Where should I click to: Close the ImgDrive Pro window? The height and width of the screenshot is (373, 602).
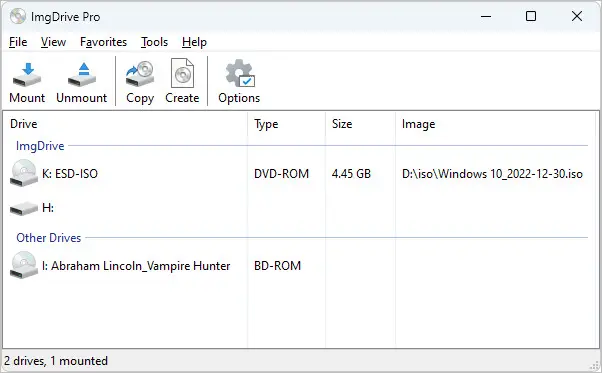(577, 16)
